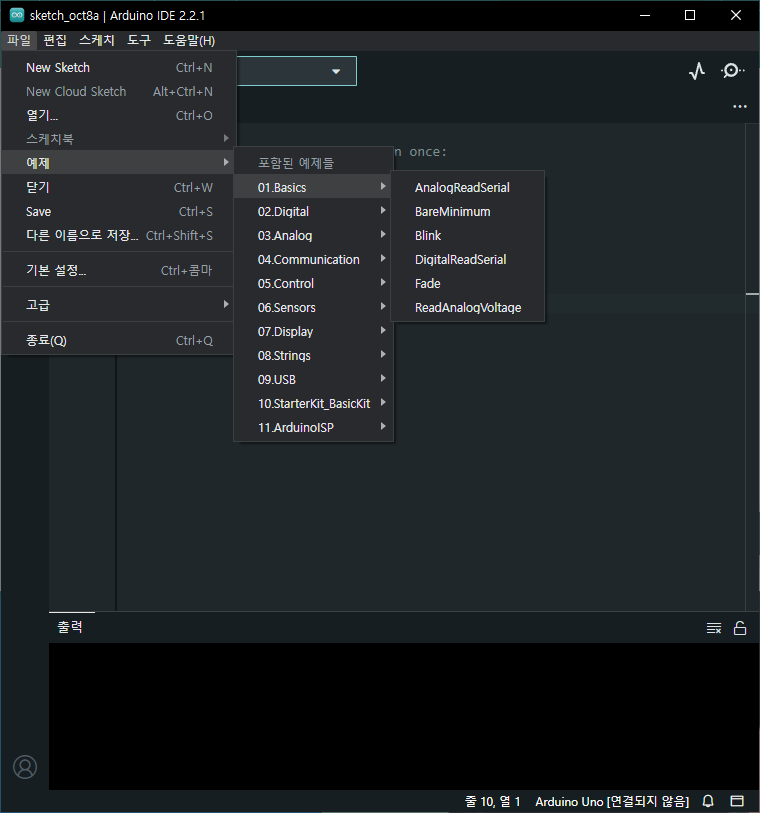Choose 다른 이름으로 저장... menu item
This screenshot has width=760, height=813.
(x=119, y=235)
